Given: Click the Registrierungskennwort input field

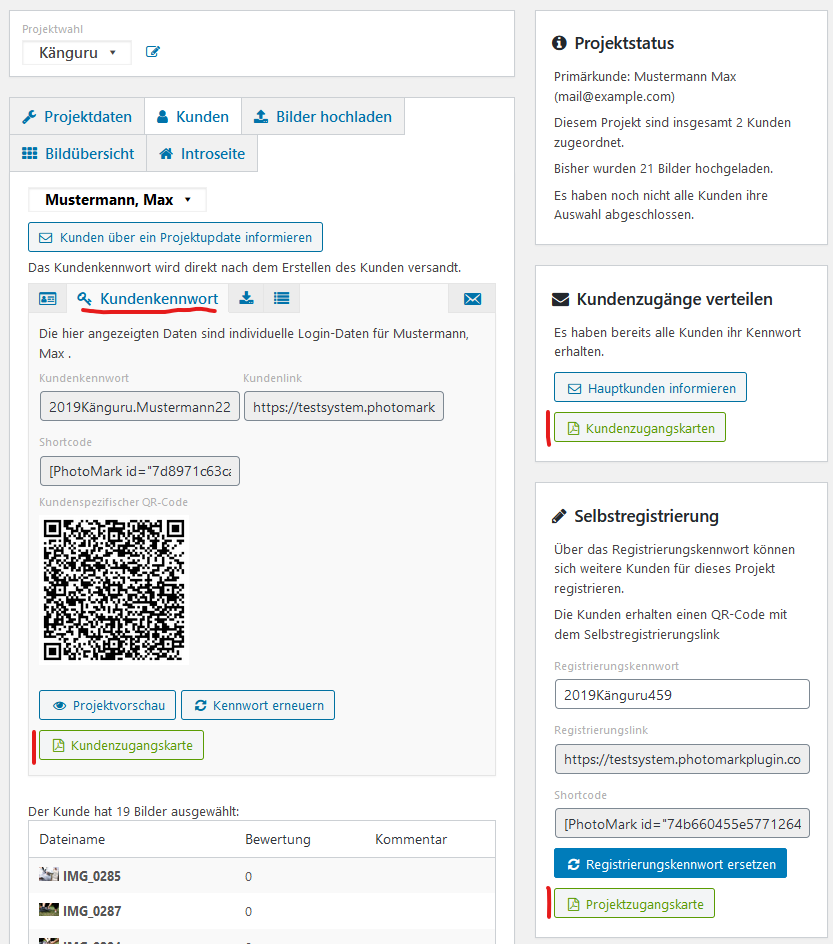Looking at the screenshot, I should coord(682,694).
